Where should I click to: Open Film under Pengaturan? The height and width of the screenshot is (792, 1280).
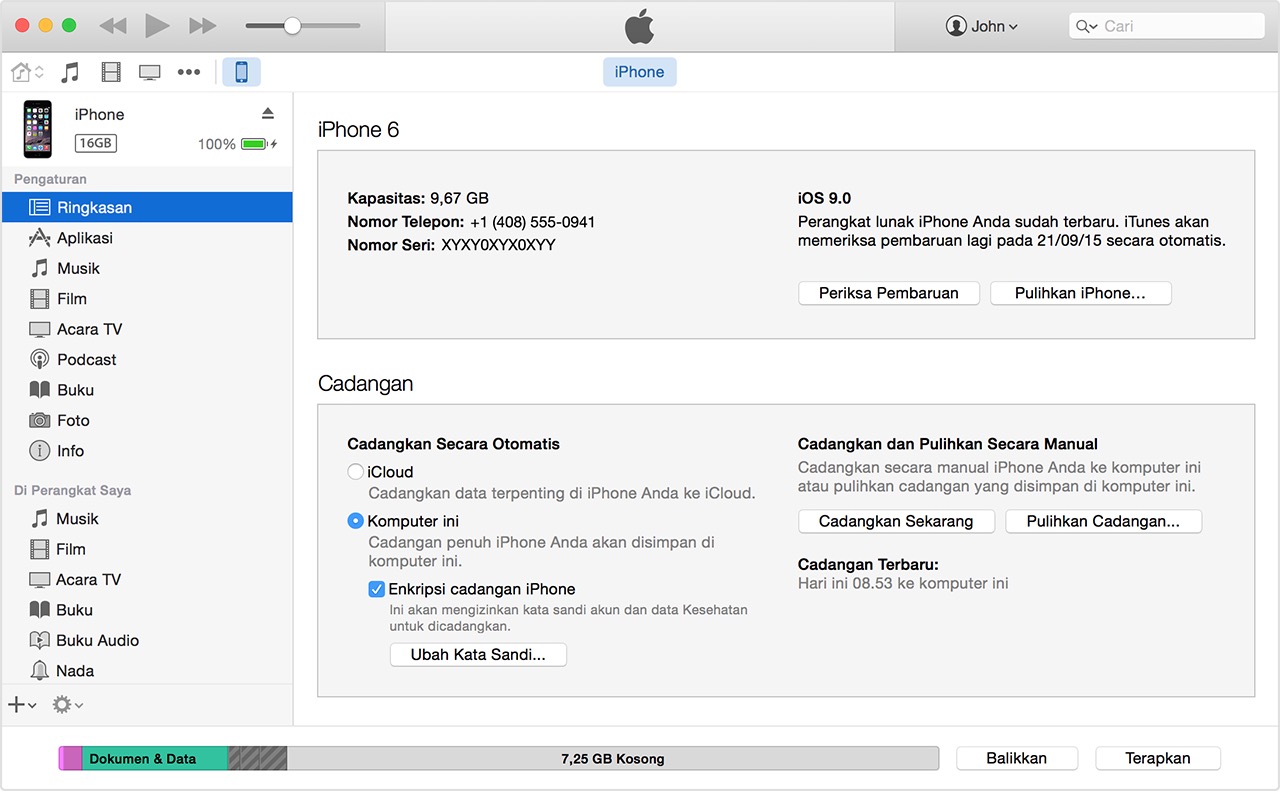pyautogui.click(x=147, y=298)
